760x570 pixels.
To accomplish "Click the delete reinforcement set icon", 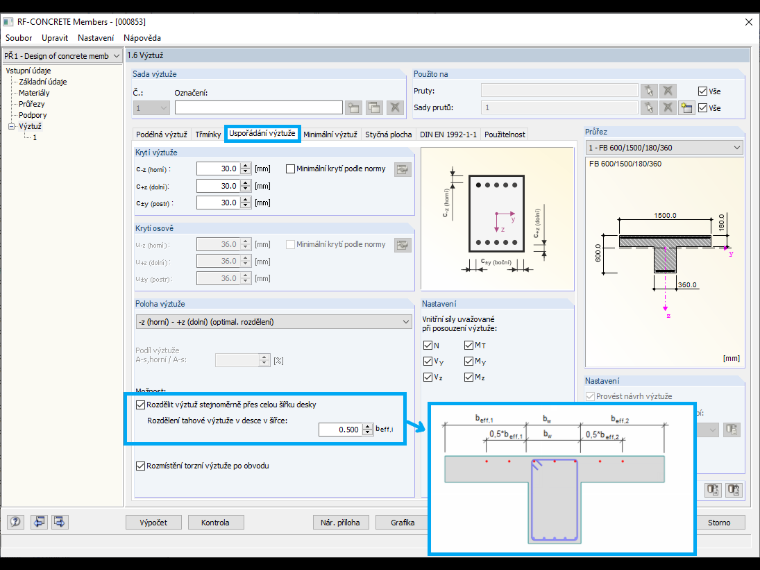I will pyautogui.click(x=395, y=108).
